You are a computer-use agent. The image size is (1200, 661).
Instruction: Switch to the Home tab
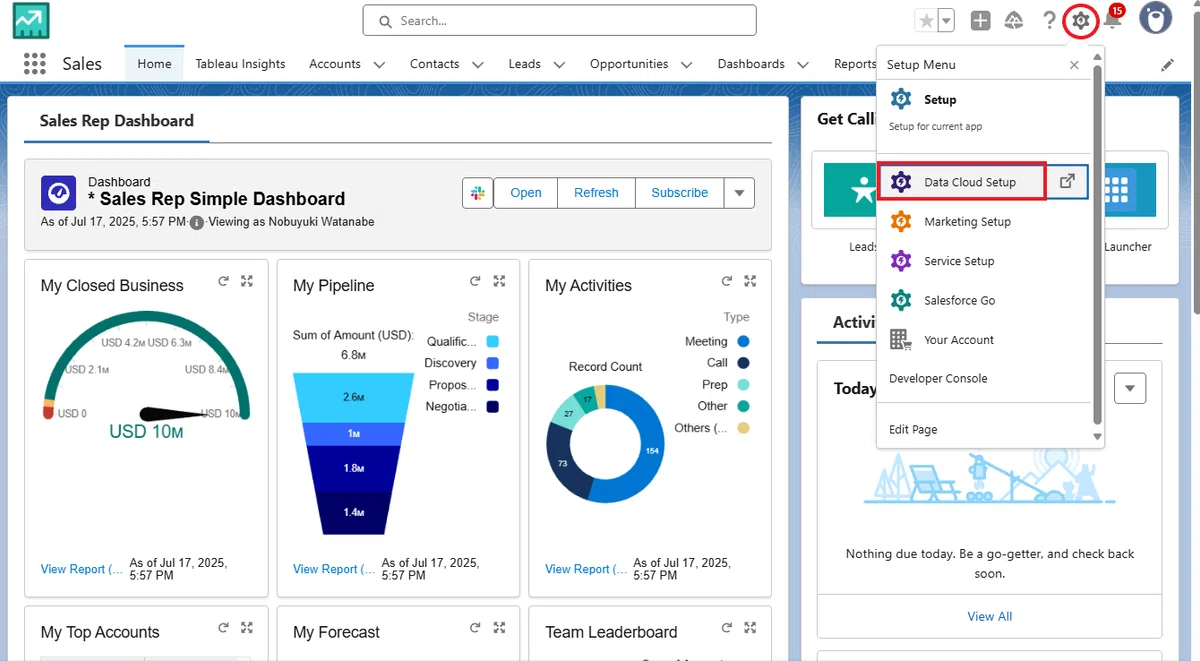click(x=155, y=64)
